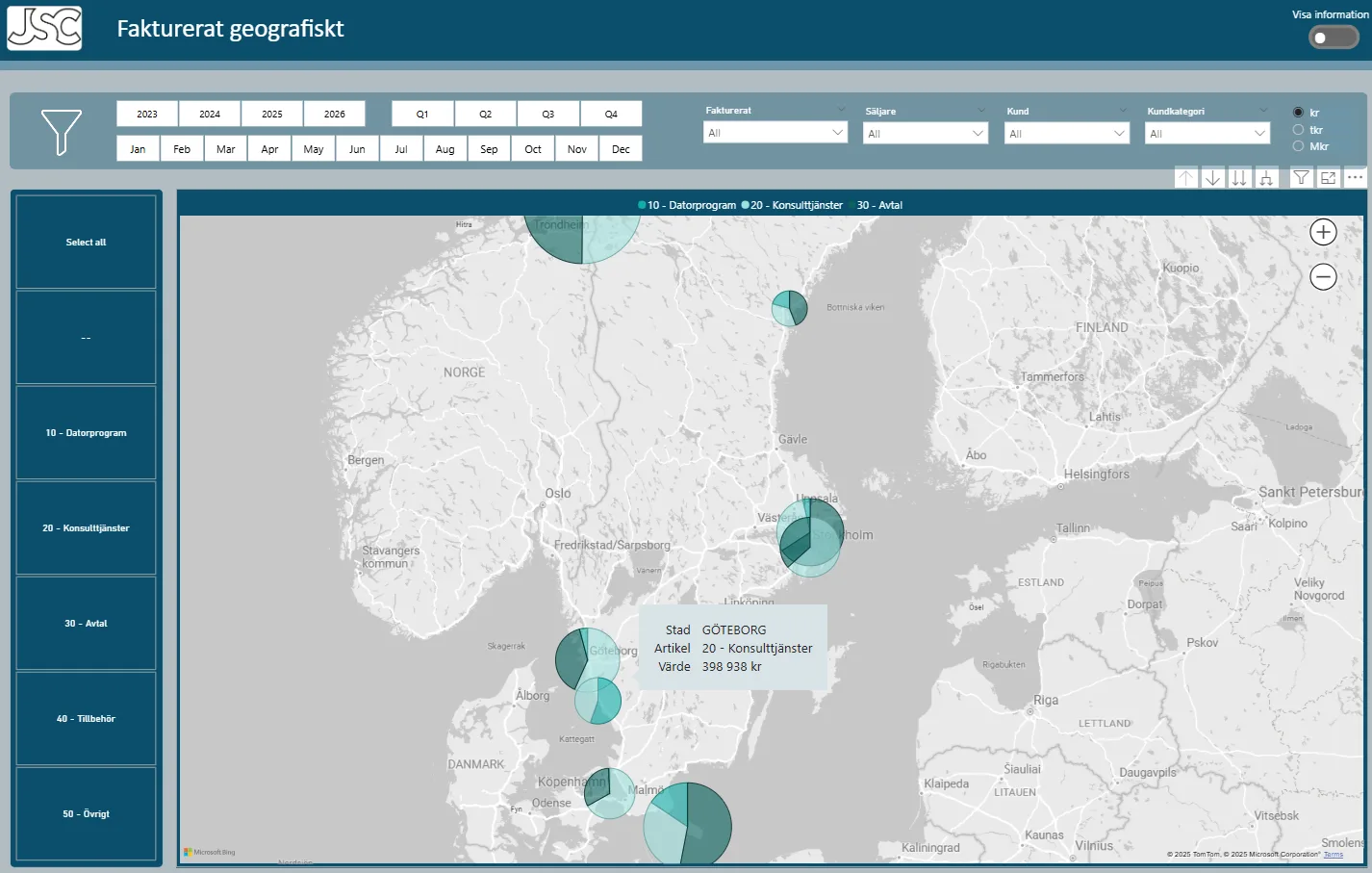The height and width of the screenshot is (873, 1372).
Task: Click the JSC logo
Action: coord(44,28)
